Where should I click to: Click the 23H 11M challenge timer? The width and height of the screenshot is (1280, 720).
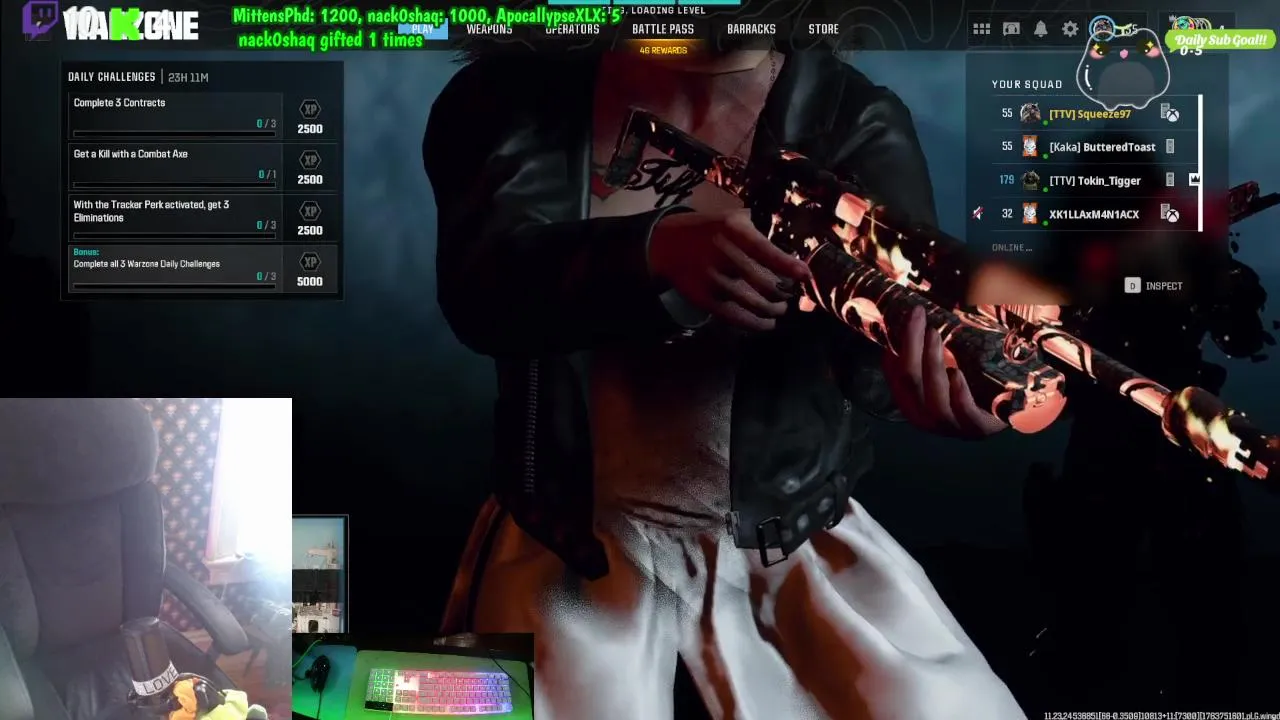point(188,77)
